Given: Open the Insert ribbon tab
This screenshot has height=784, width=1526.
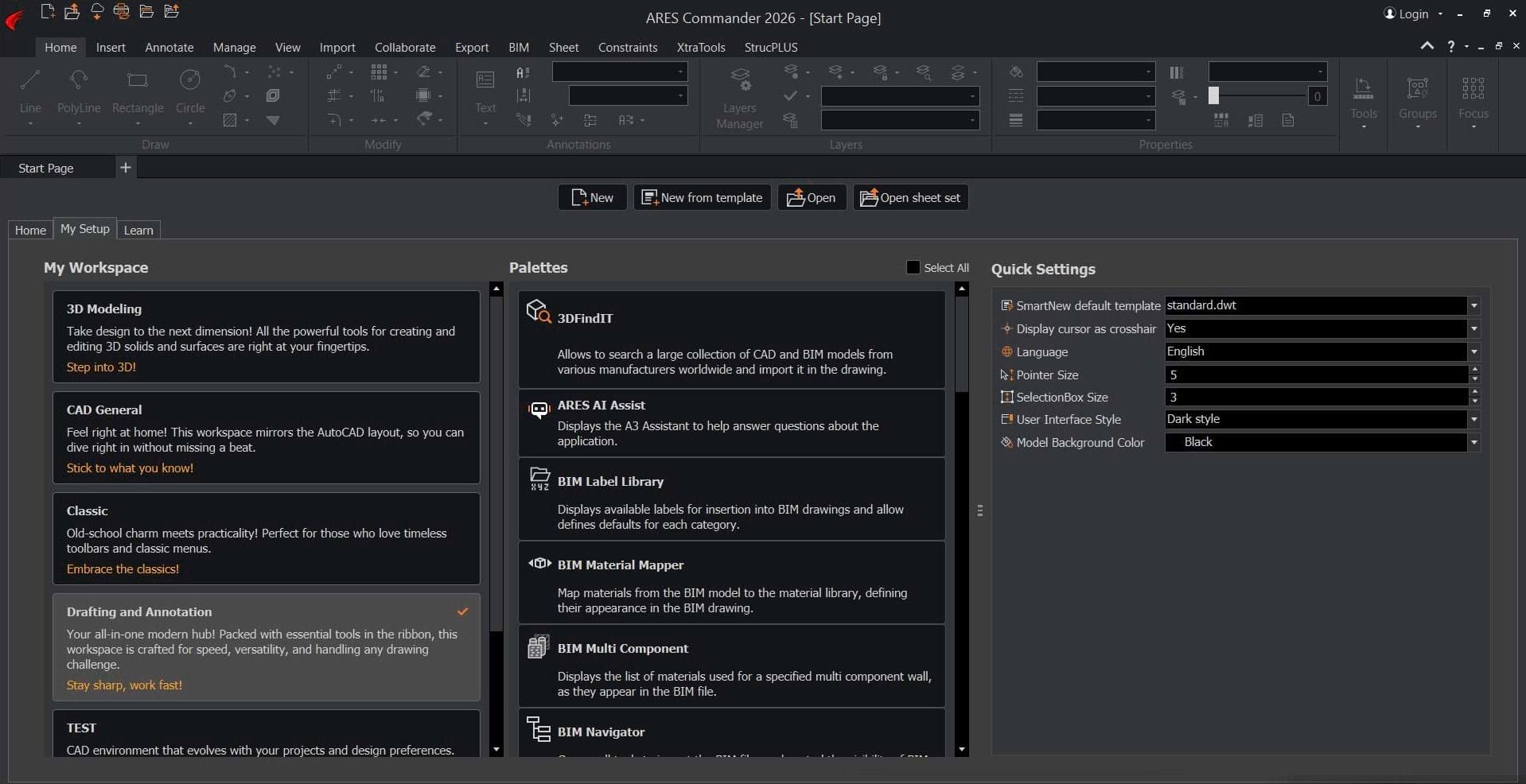Looking at the screenshot, I should [x=111, y=48].
